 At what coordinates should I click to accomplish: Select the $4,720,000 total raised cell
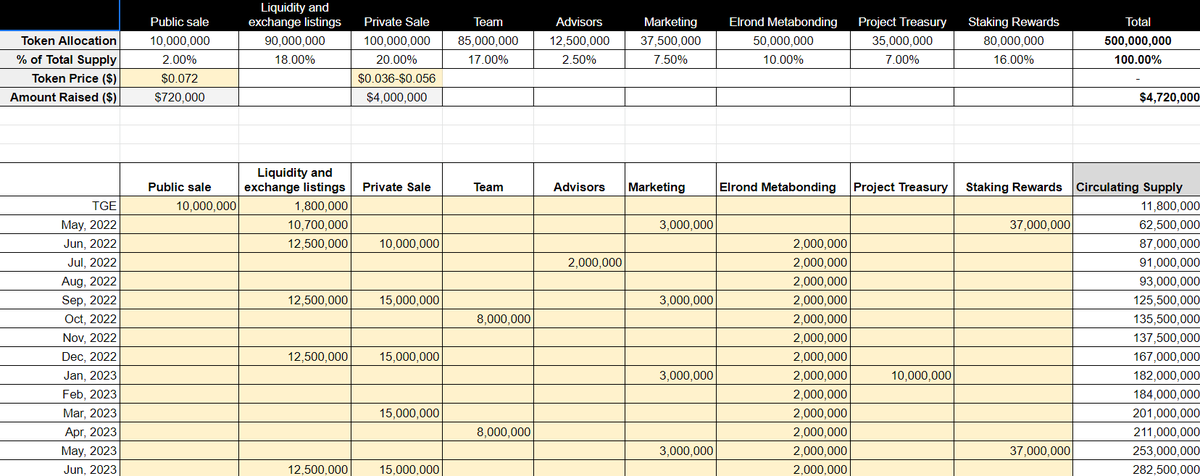coord(1137,97)
